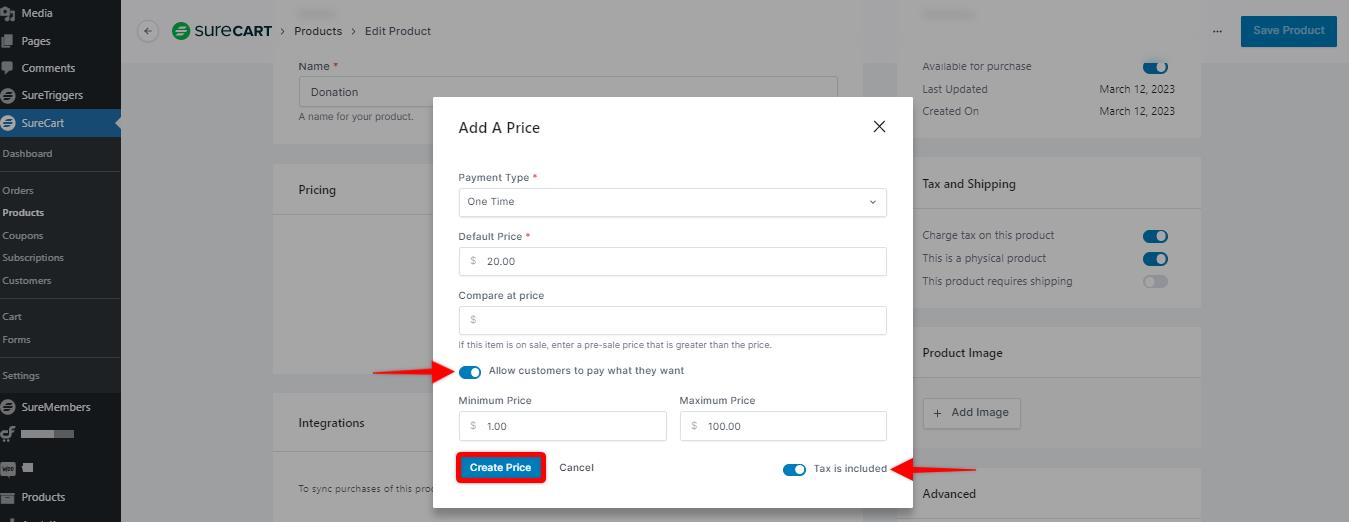
Task: Close the Add A Price dialog
Action: tap(879, 127)
